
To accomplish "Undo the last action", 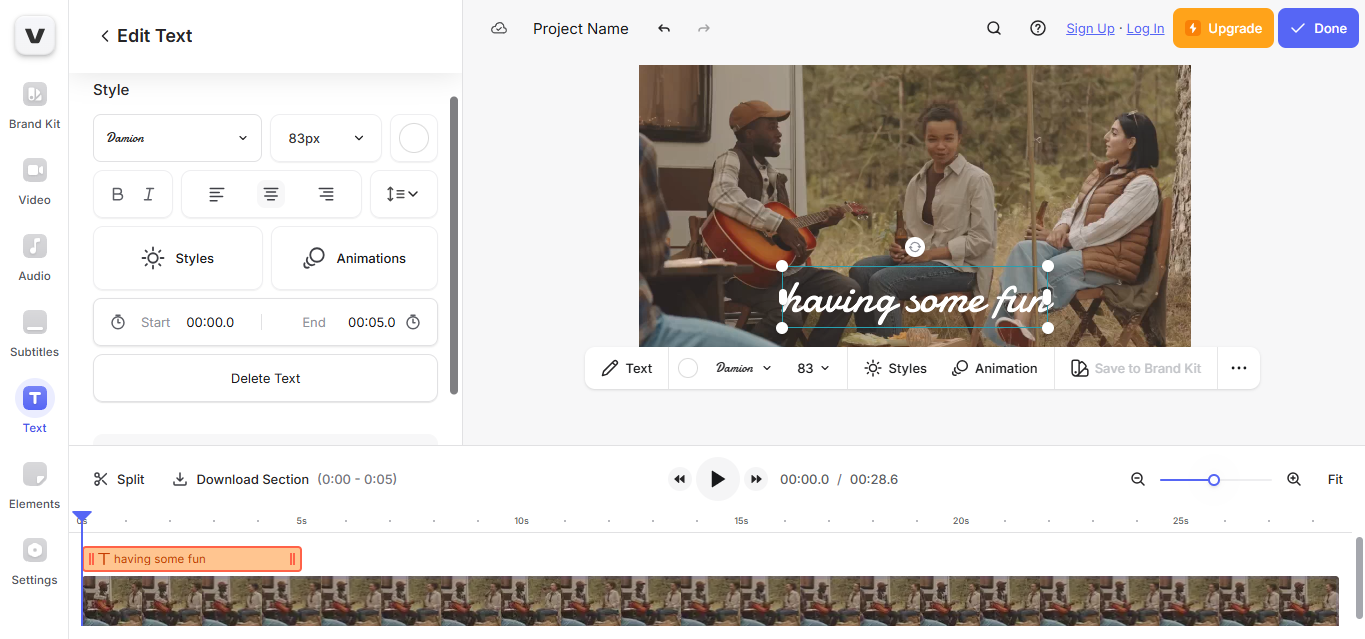I will point(664,29).
